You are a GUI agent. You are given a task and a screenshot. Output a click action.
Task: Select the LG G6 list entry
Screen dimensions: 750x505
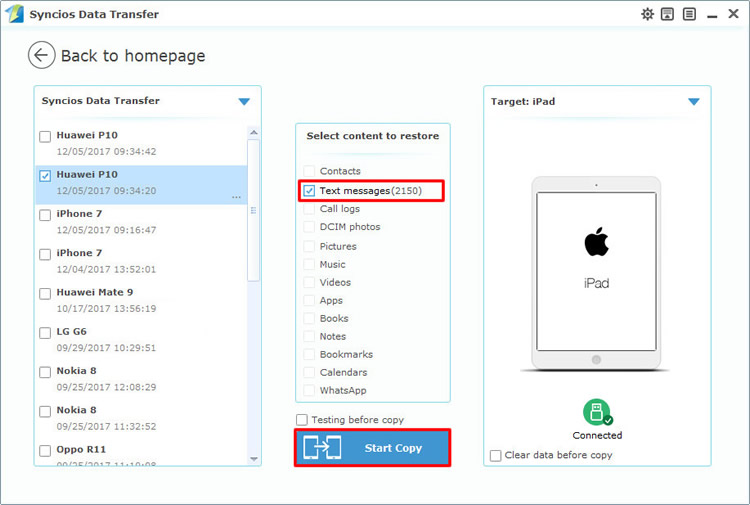pos(142,340)
